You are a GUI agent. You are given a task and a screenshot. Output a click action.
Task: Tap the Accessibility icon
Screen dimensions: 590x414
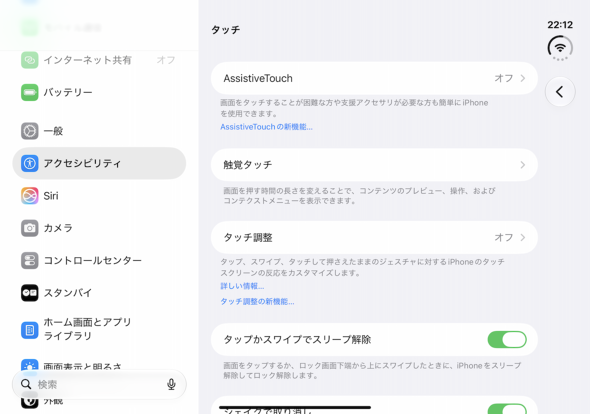click(x=29, y=163)
